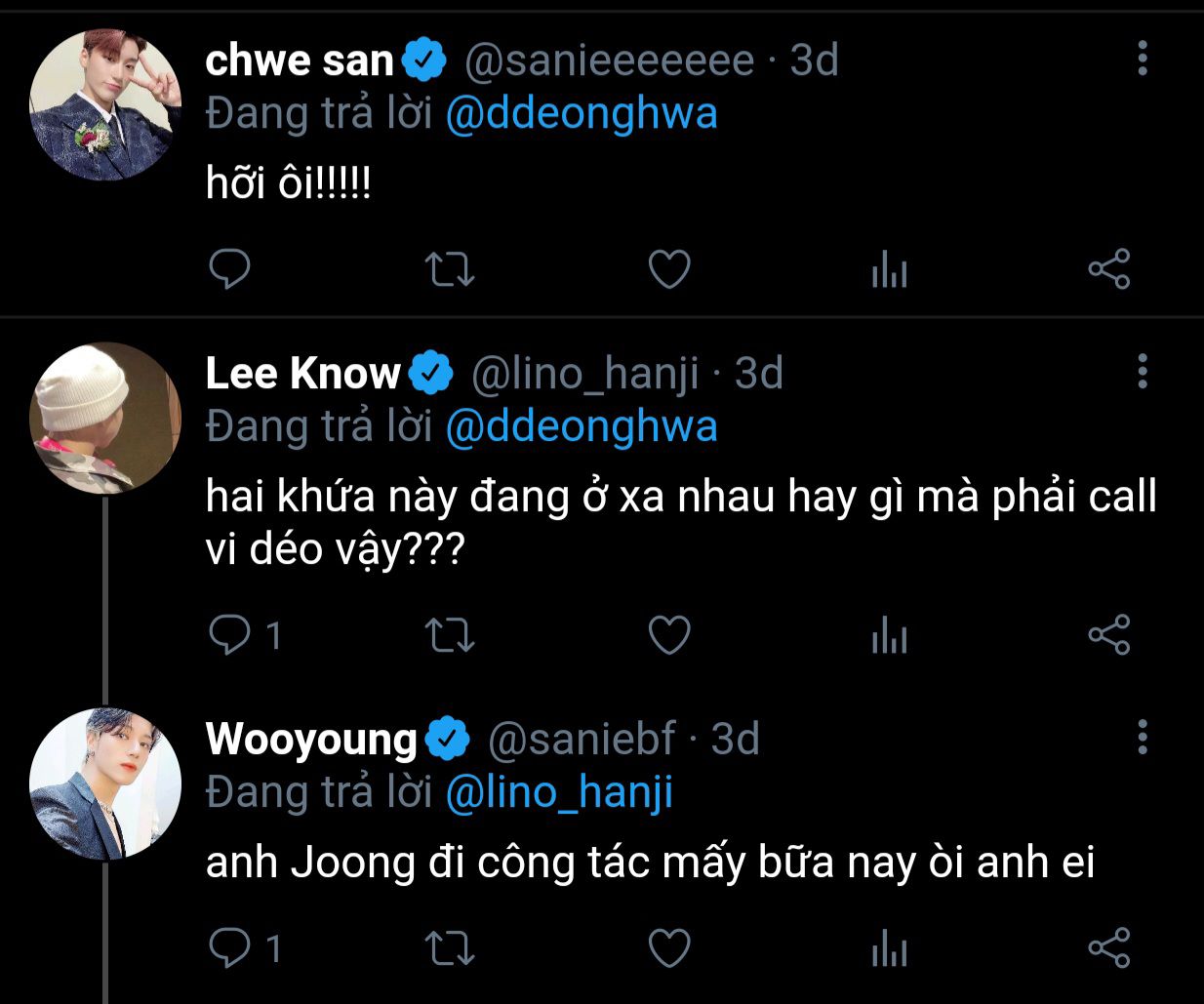View analytics for Wooyoung's tweet
The width and height of the screenshot is (1204, 1004).
[889, 947]
